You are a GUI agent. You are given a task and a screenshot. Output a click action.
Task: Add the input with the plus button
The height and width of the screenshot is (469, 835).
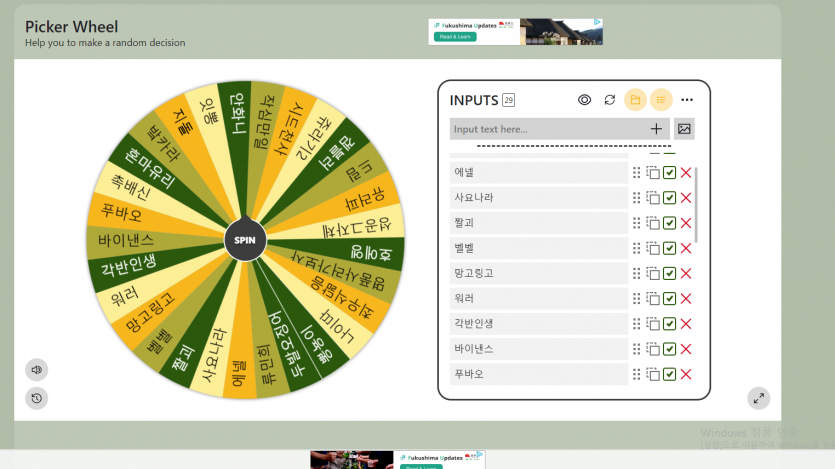pyautogui.click(x=656, y=129)
